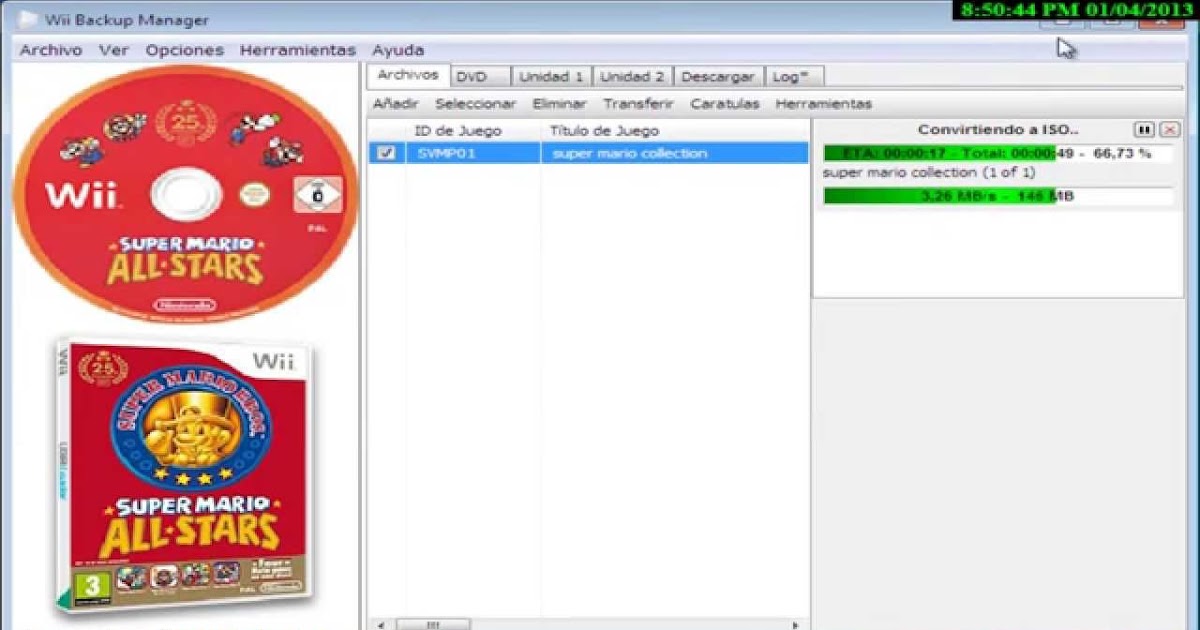Switch to the Unidad 2 tab
1200x630 pixels.
pyautogui.click(x=632, y=76)
